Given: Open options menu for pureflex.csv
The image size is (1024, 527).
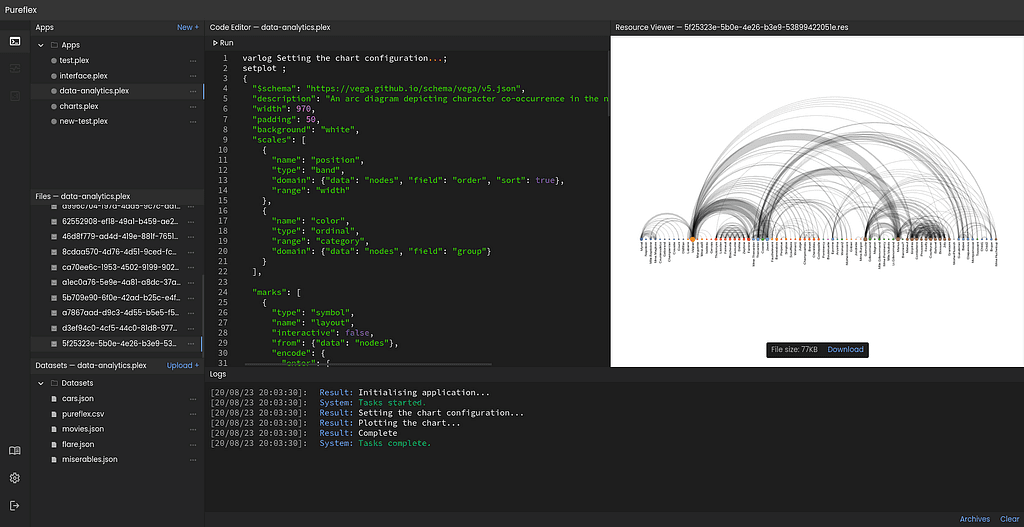Looking at the screenshot, I should 193,414.
